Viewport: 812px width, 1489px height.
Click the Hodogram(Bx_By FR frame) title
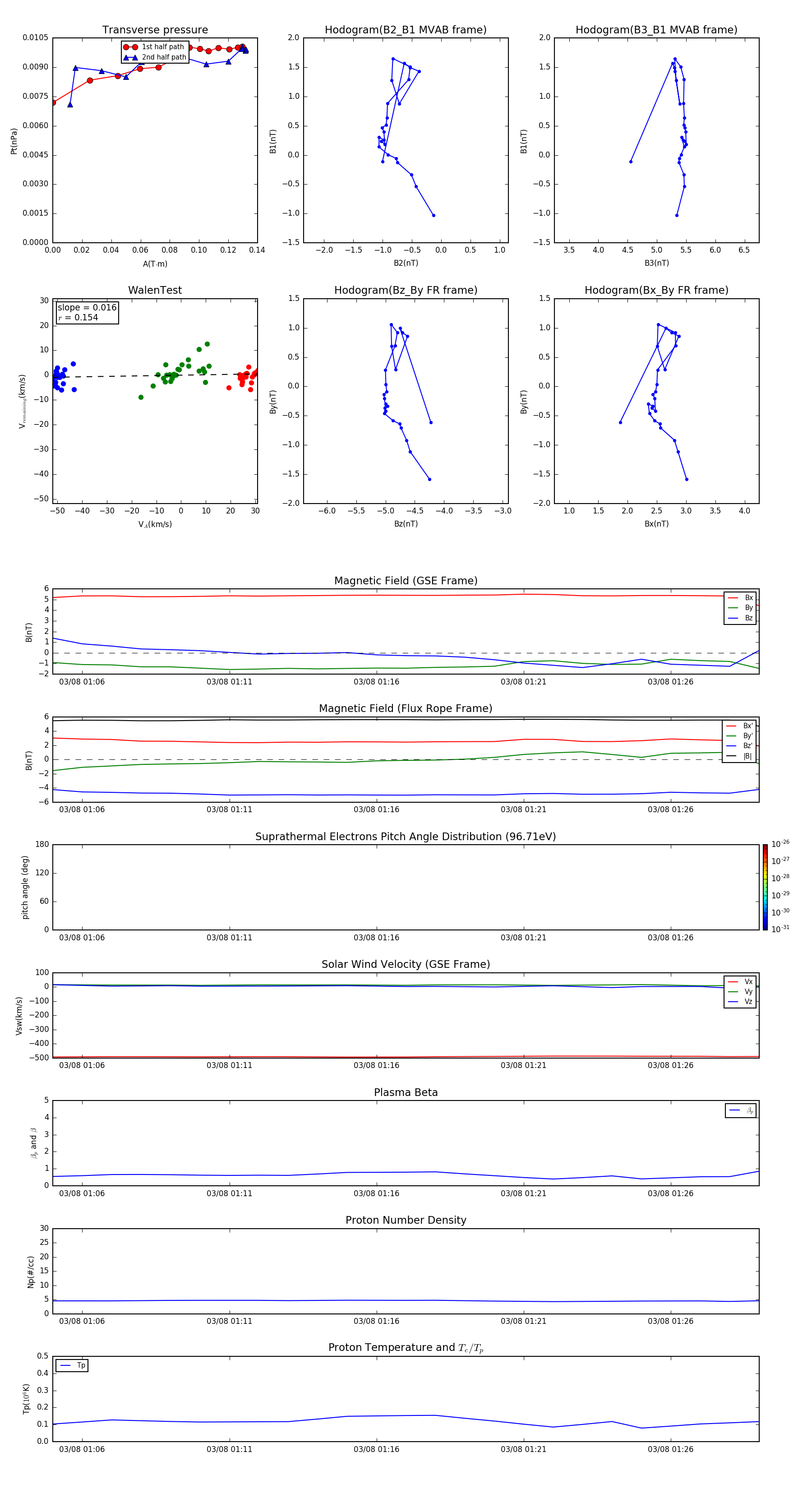(x=656, y=290)
